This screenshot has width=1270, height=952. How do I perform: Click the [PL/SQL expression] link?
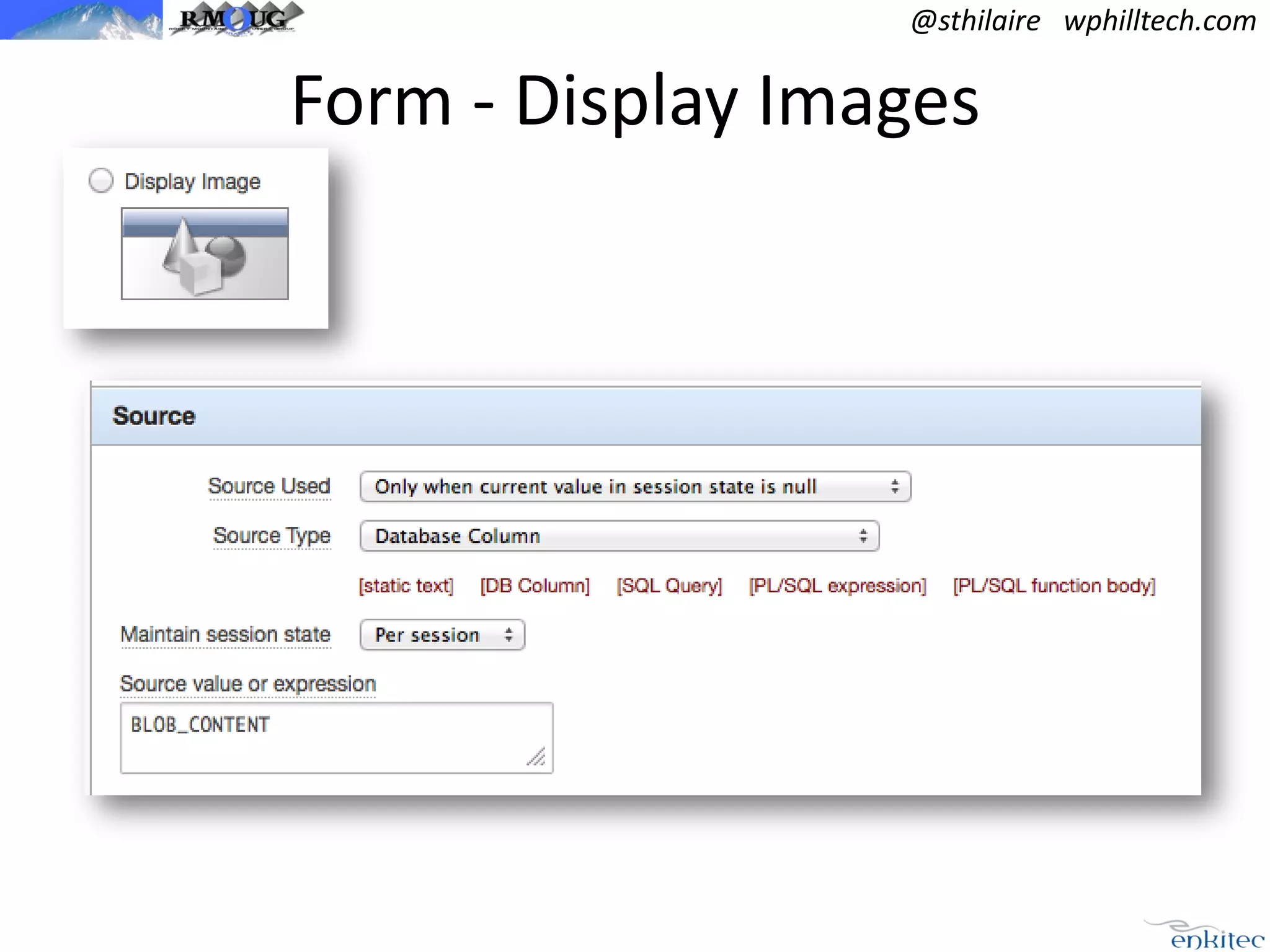(838, 586)
